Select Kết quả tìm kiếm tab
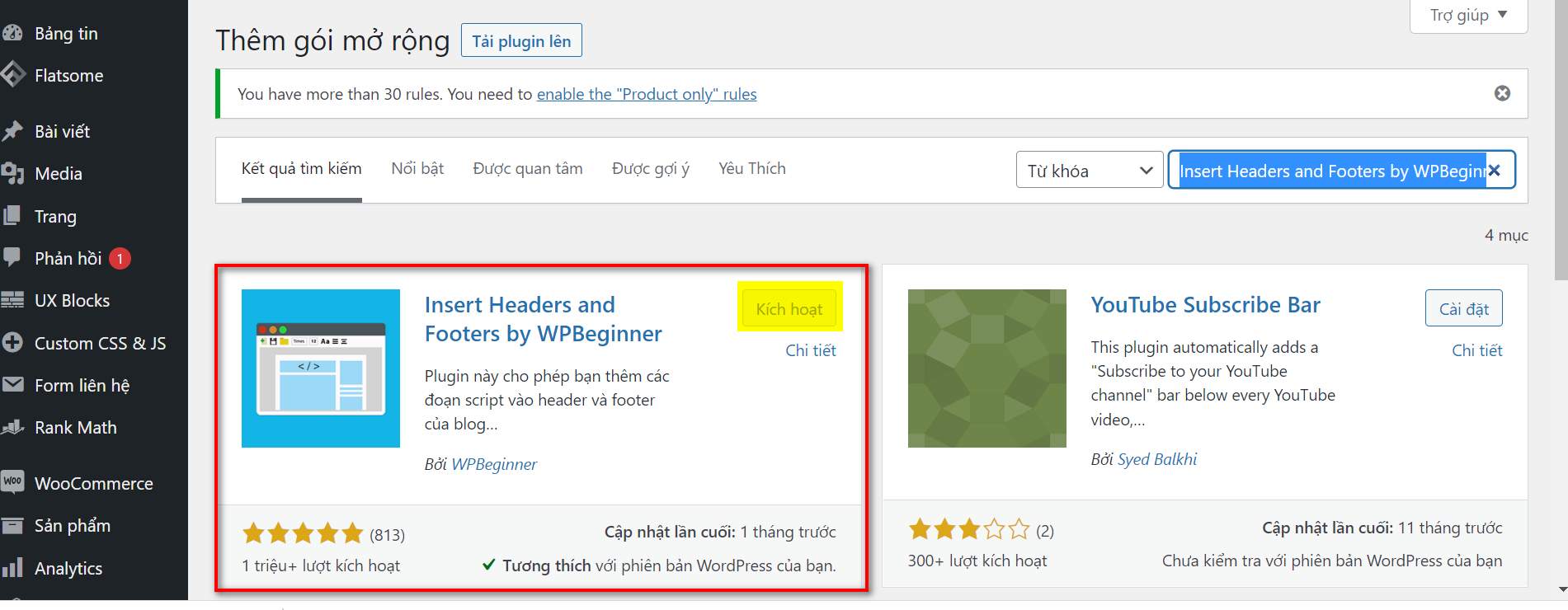This screenshot has height=610, width=1568. (x=301, y=169)
